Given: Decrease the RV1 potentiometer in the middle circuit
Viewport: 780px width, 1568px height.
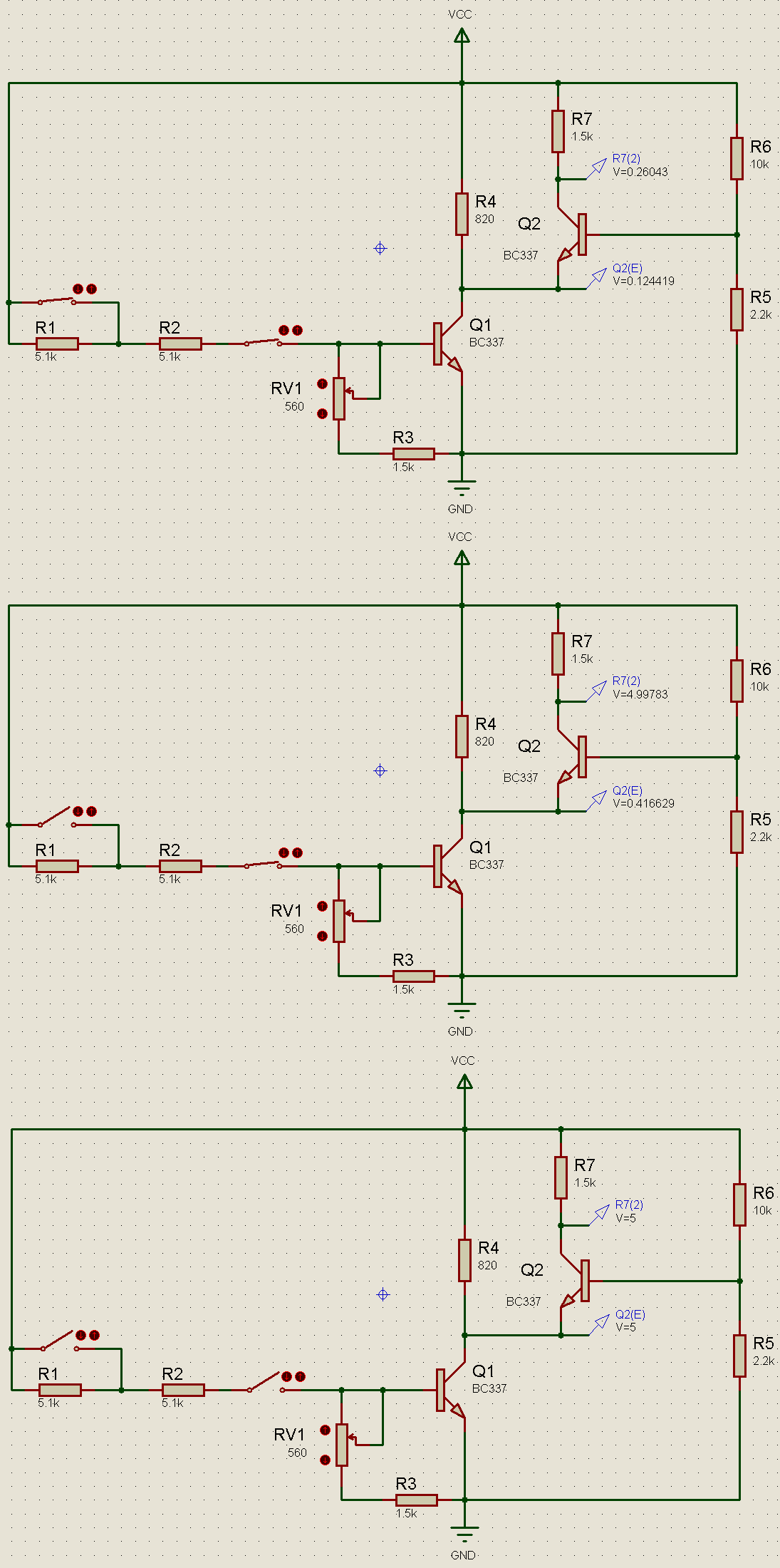Looking at the screenshot, I should [x=322, y=936].
